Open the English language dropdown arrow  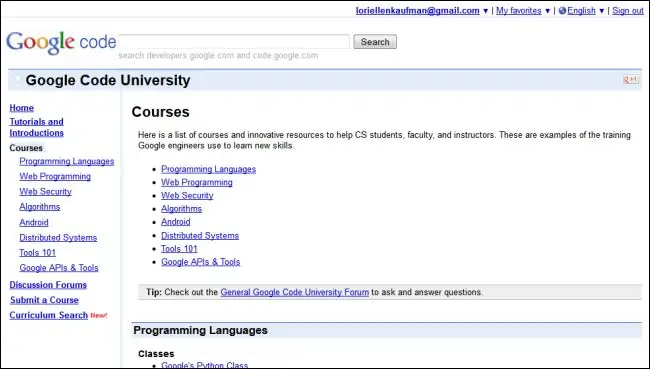click(x=601, y=11)
